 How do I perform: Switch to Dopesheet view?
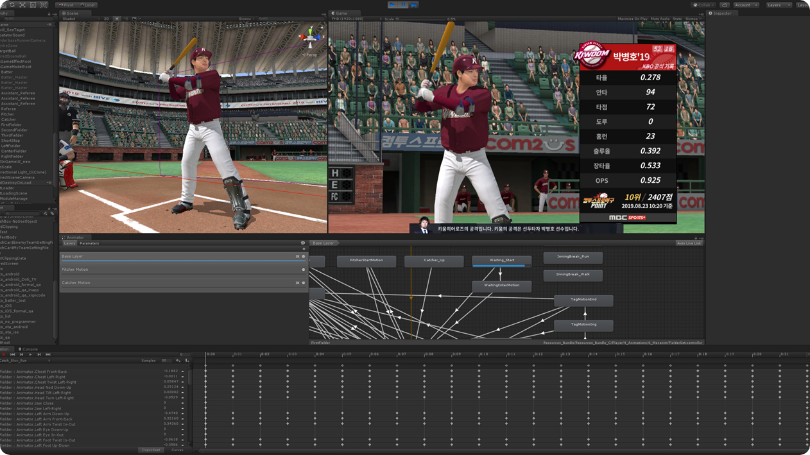[x=151, y=450]
